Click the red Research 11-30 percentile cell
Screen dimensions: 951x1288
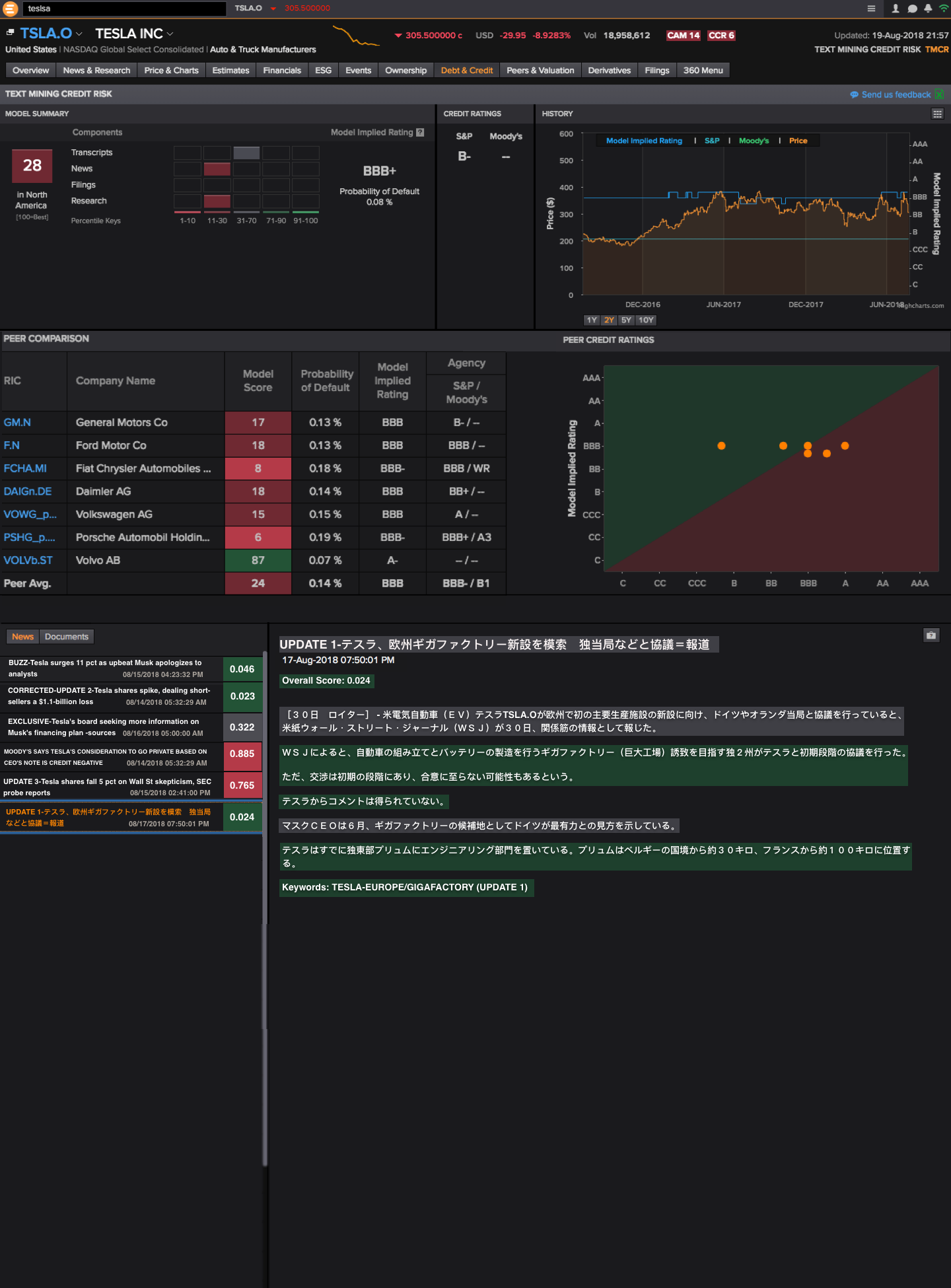[217, 201]
